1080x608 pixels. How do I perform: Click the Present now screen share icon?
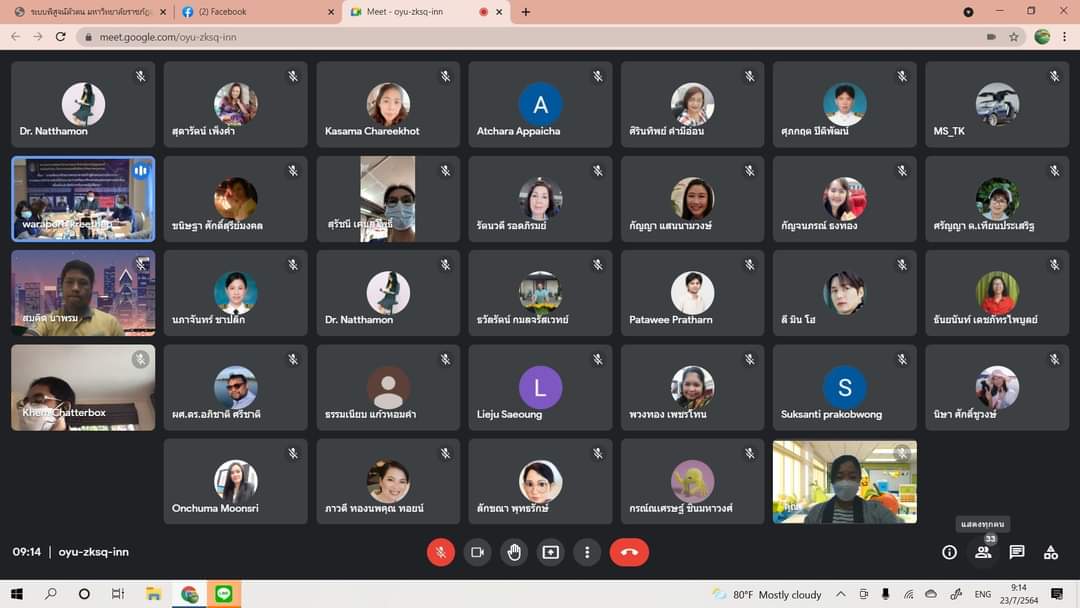(550, 552)
